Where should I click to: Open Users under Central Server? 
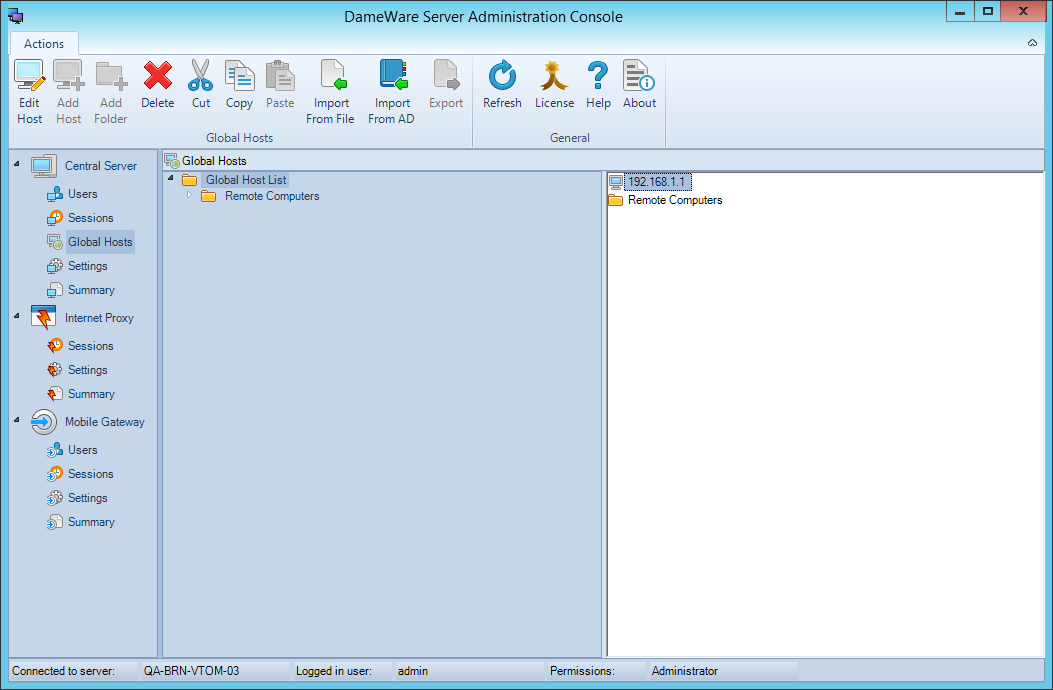[83, 194]
